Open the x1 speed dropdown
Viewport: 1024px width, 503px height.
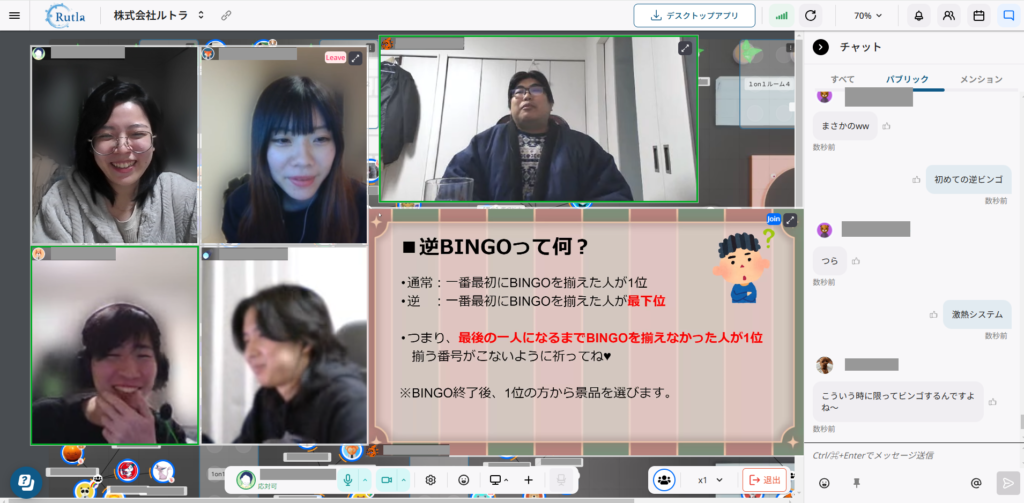point(710,480)
